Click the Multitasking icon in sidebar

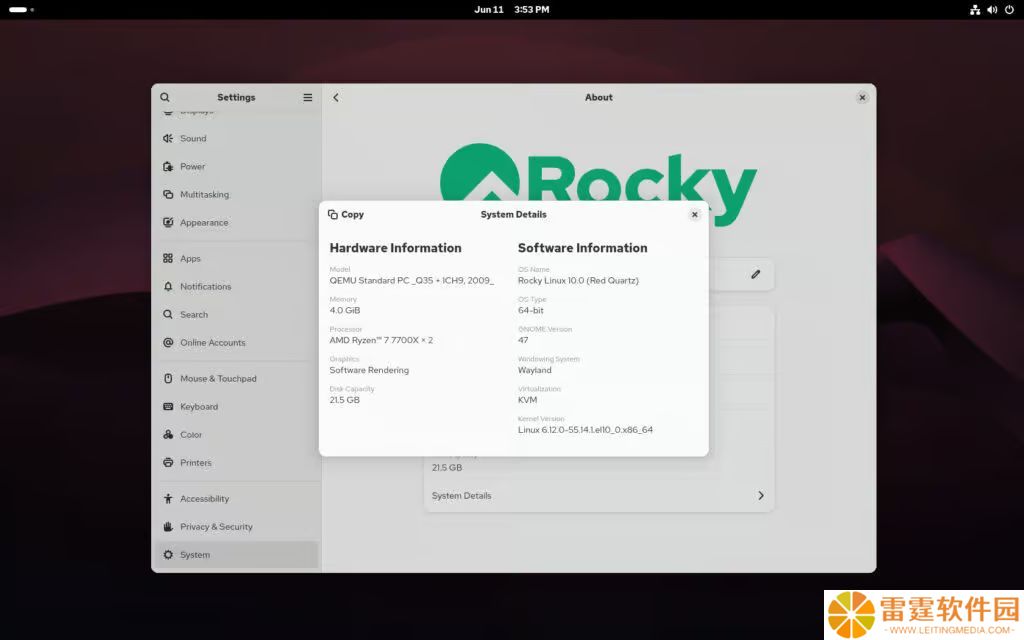(168, 195)
